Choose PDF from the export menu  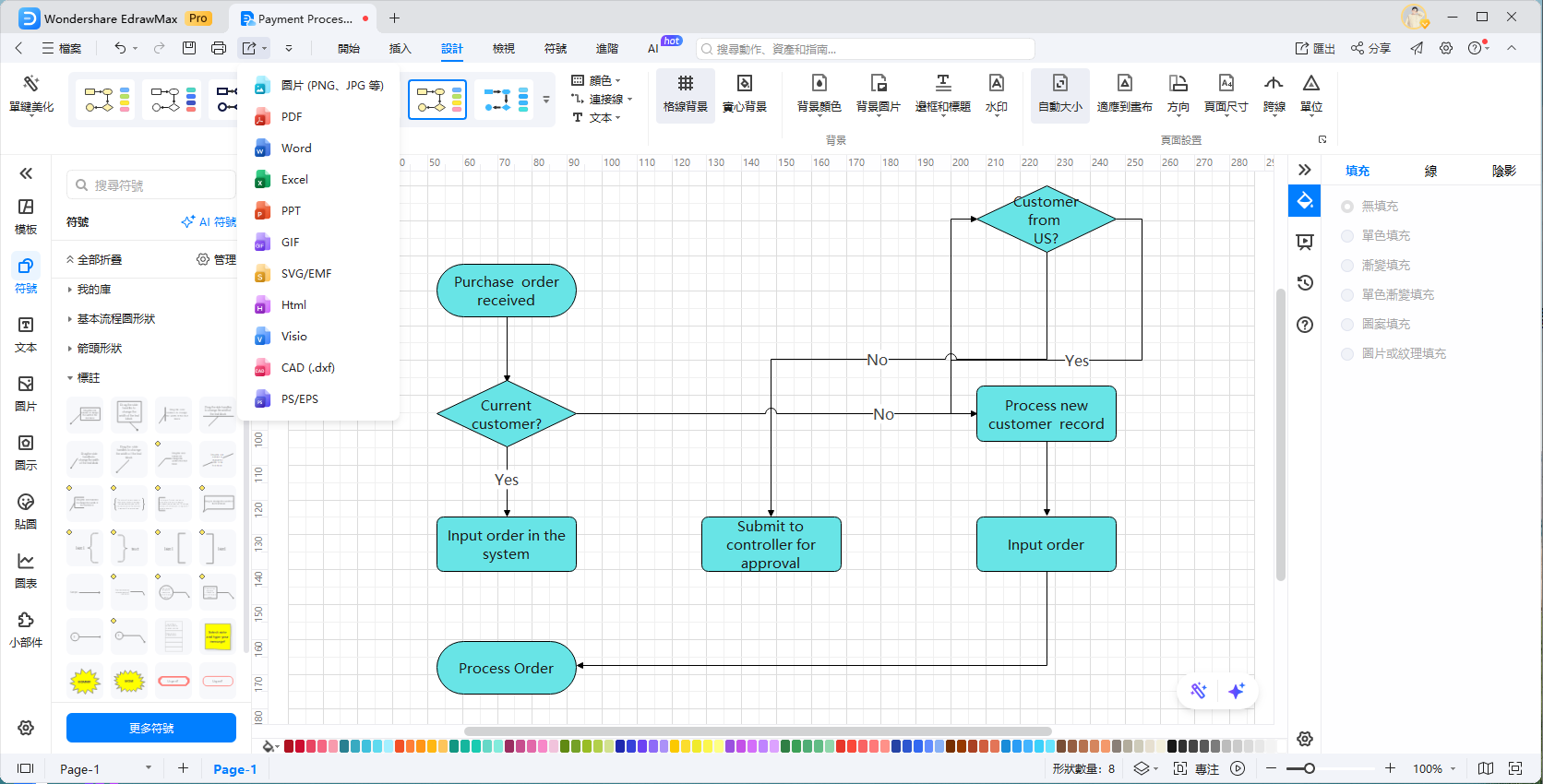[x=318, y=117]
